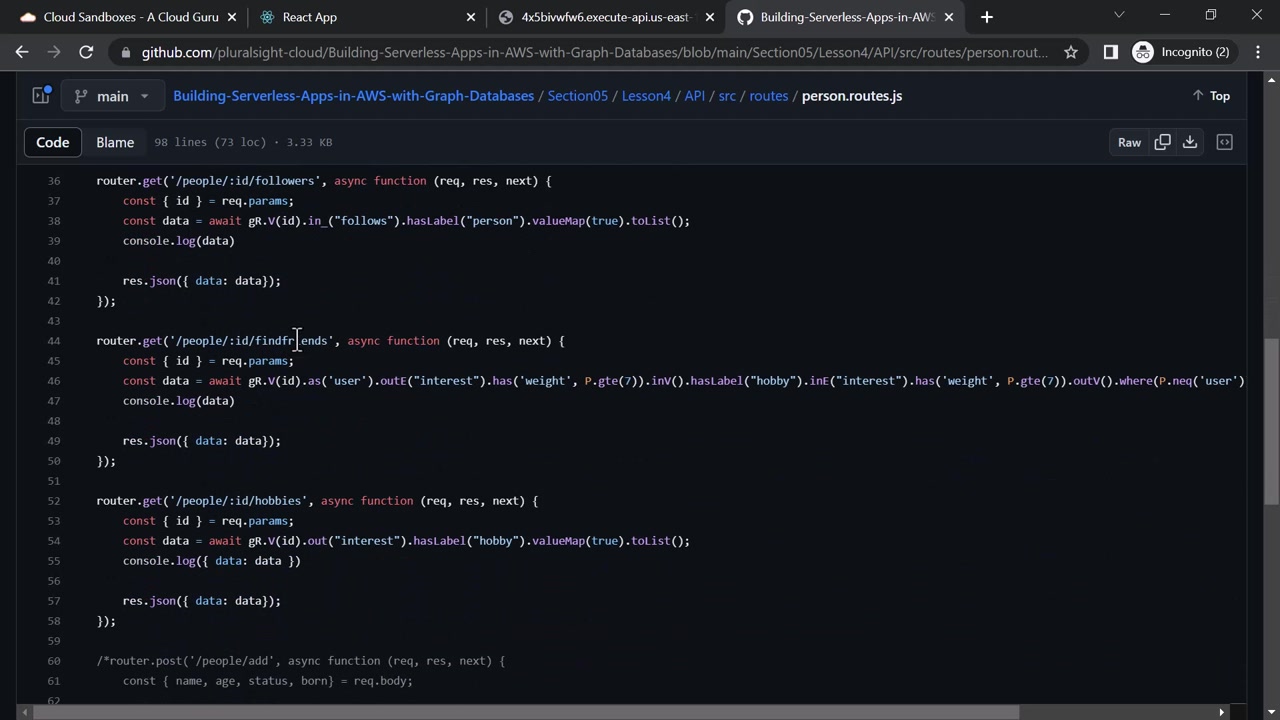
Task: Open the symbols panel icon
Action: (1224, 142)
